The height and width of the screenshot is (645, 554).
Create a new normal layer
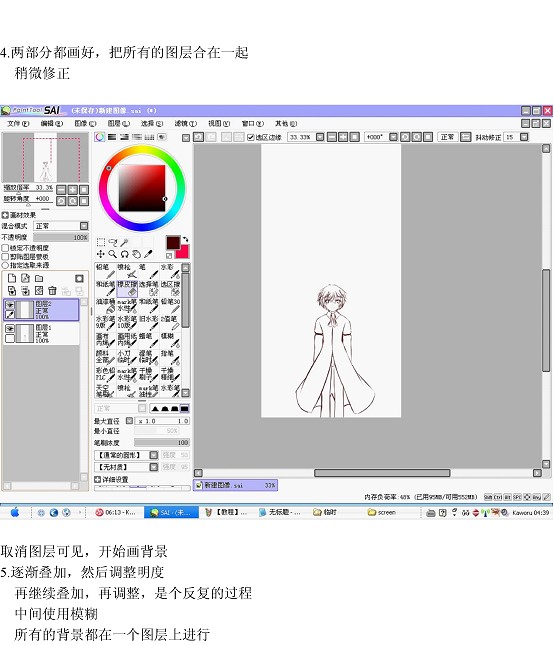click(12, 278)
